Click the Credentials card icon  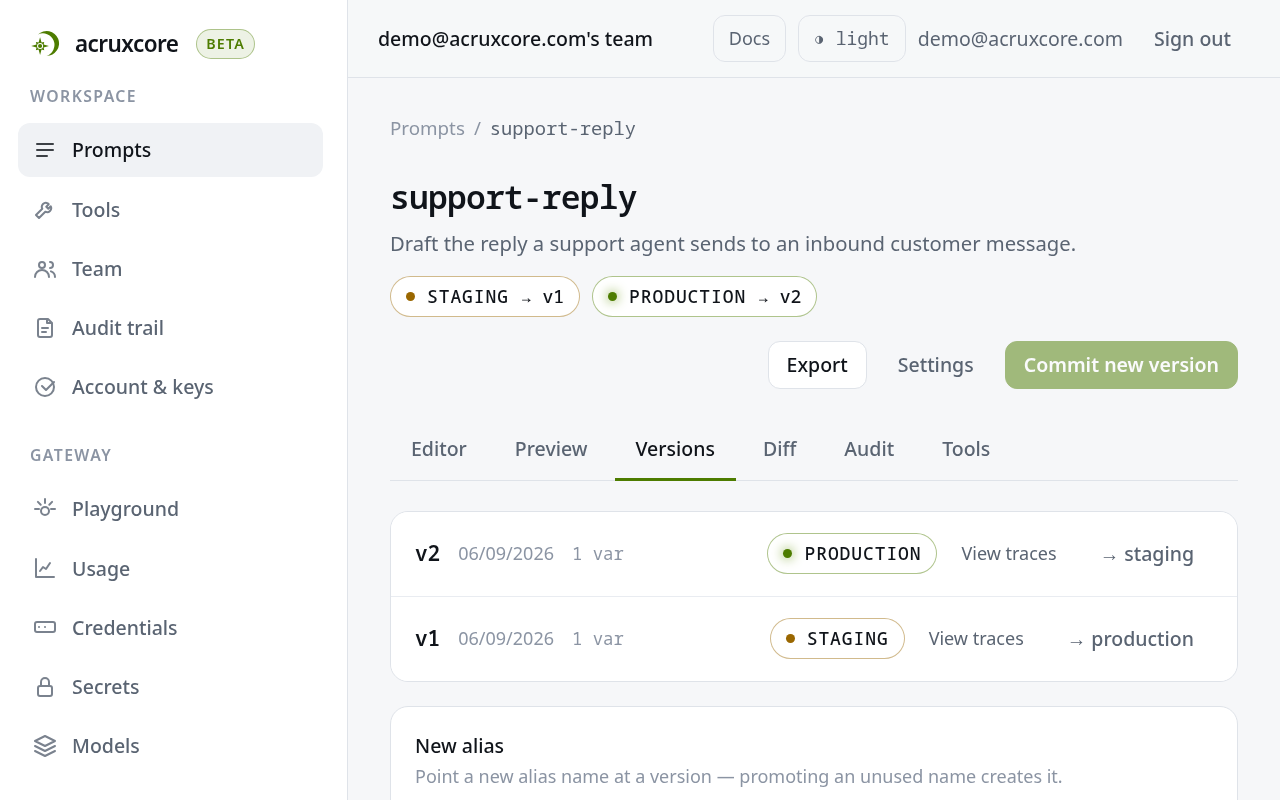[x=45, y=628]
